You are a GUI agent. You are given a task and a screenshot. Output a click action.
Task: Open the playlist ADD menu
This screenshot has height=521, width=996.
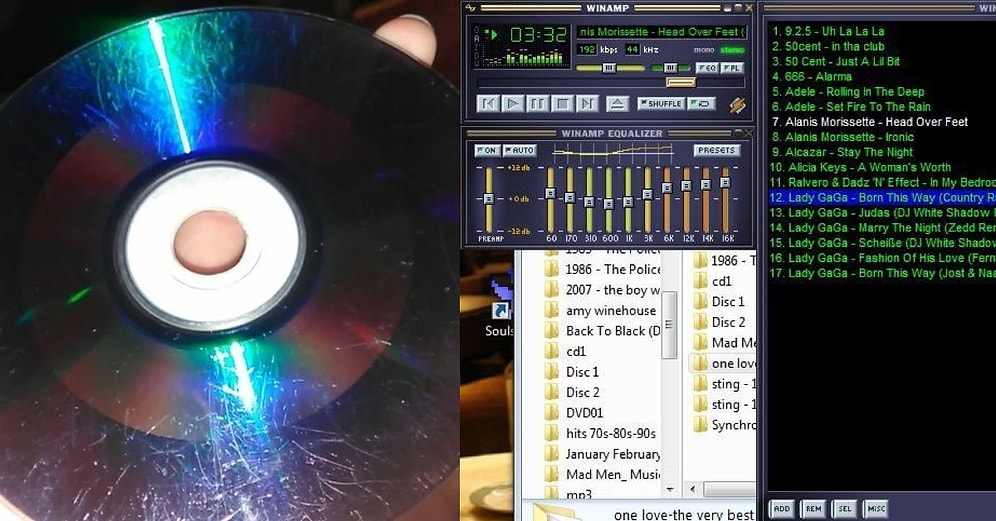(x=782, y=509)
